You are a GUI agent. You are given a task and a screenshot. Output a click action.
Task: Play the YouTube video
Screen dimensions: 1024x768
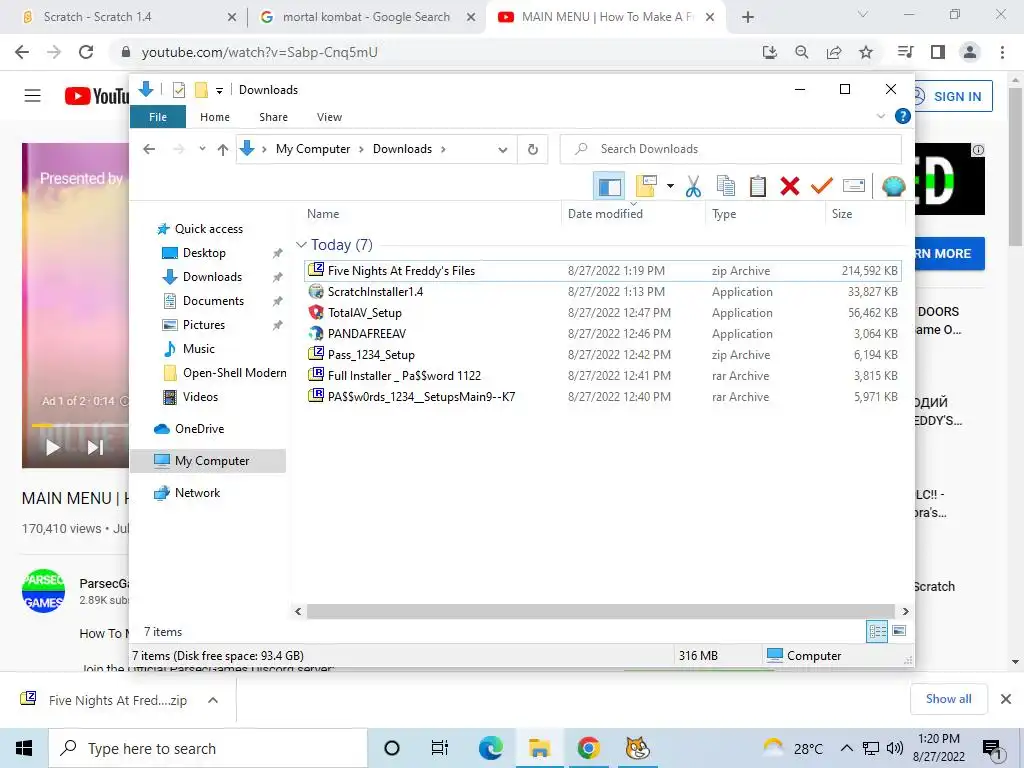click(x=52, y=447)
